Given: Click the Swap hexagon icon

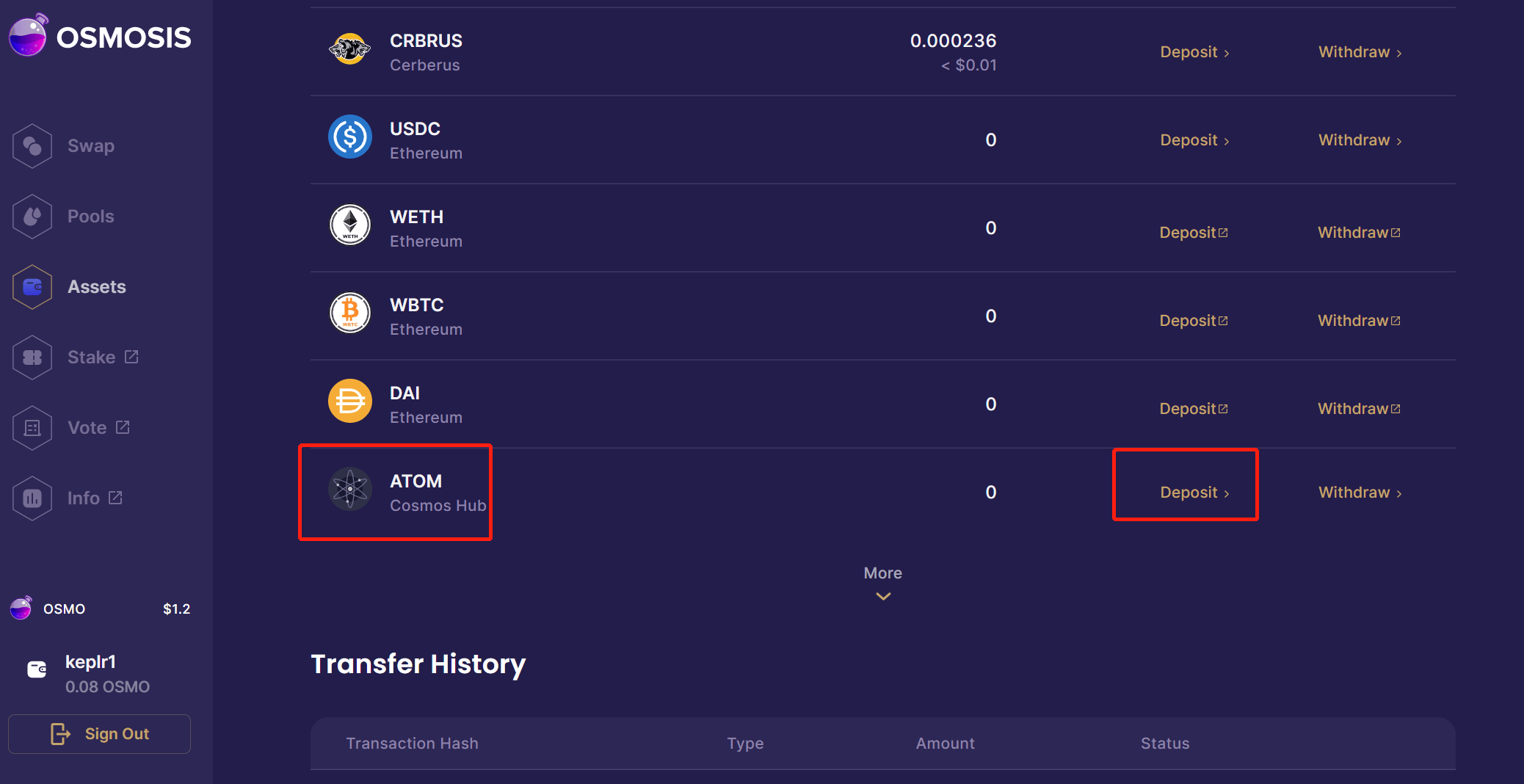Looking at the screenshot, I should coord(32,146).
